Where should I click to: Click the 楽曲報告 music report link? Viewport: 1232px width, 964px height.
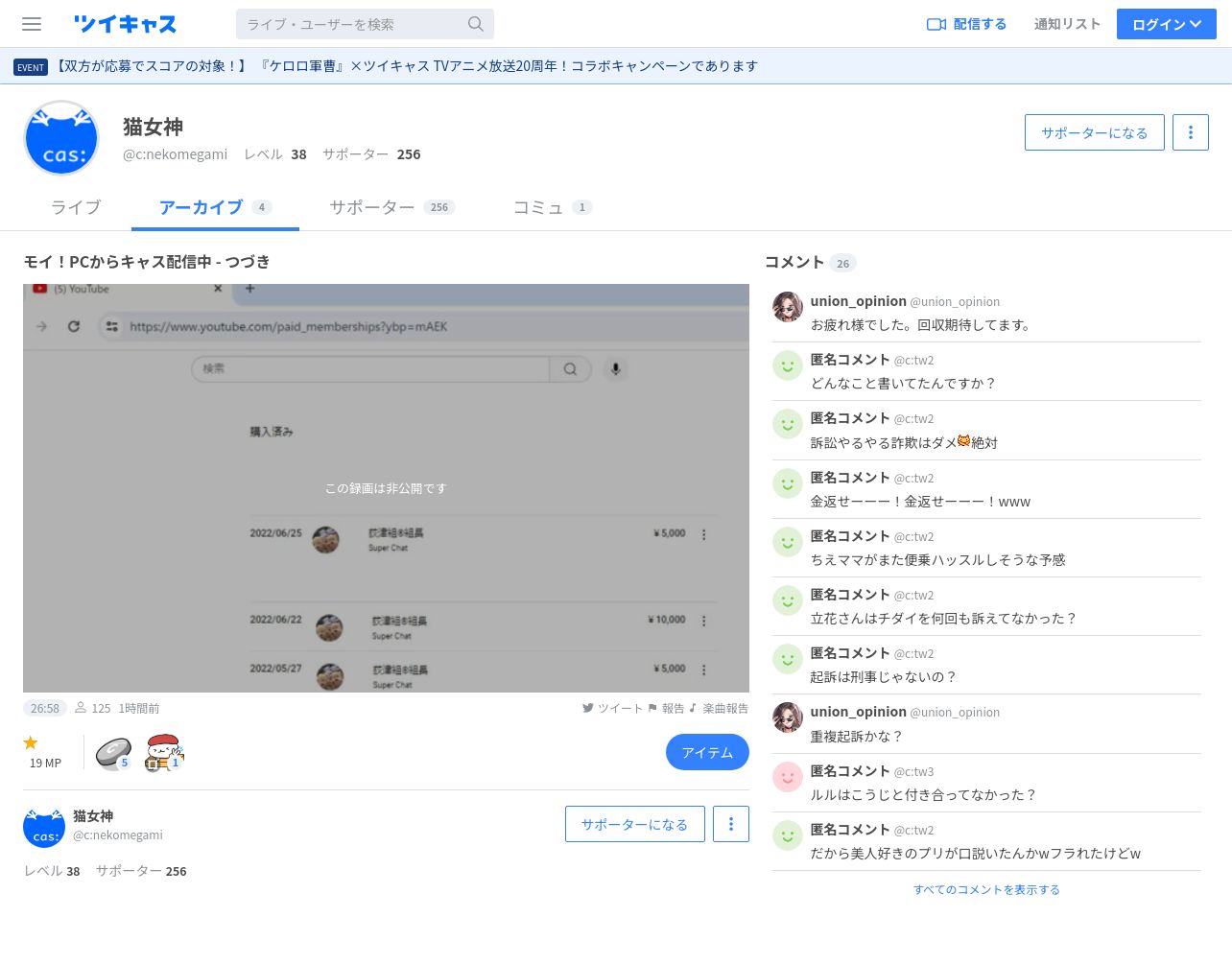(x=719, y=708)
